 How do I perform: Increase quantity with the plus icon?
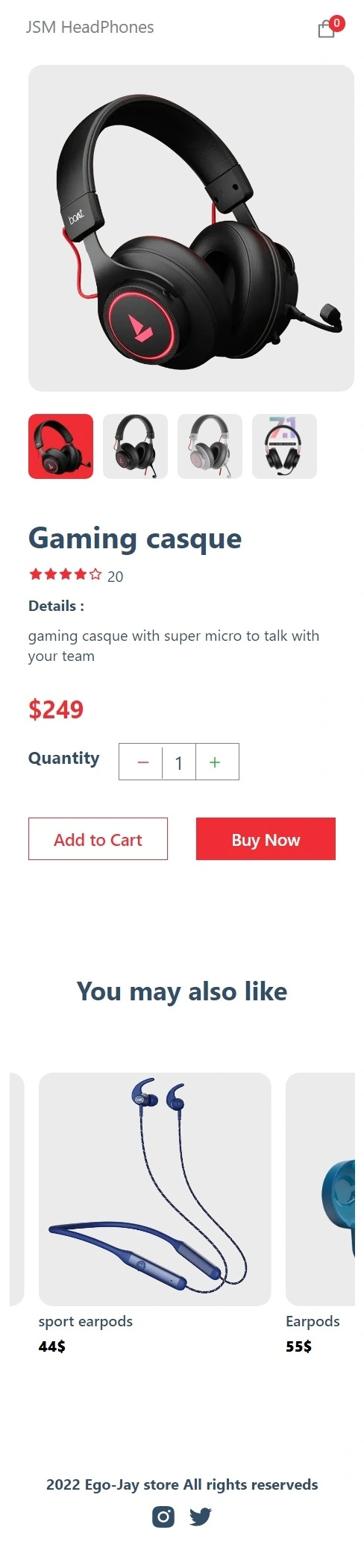coord(215,762)
